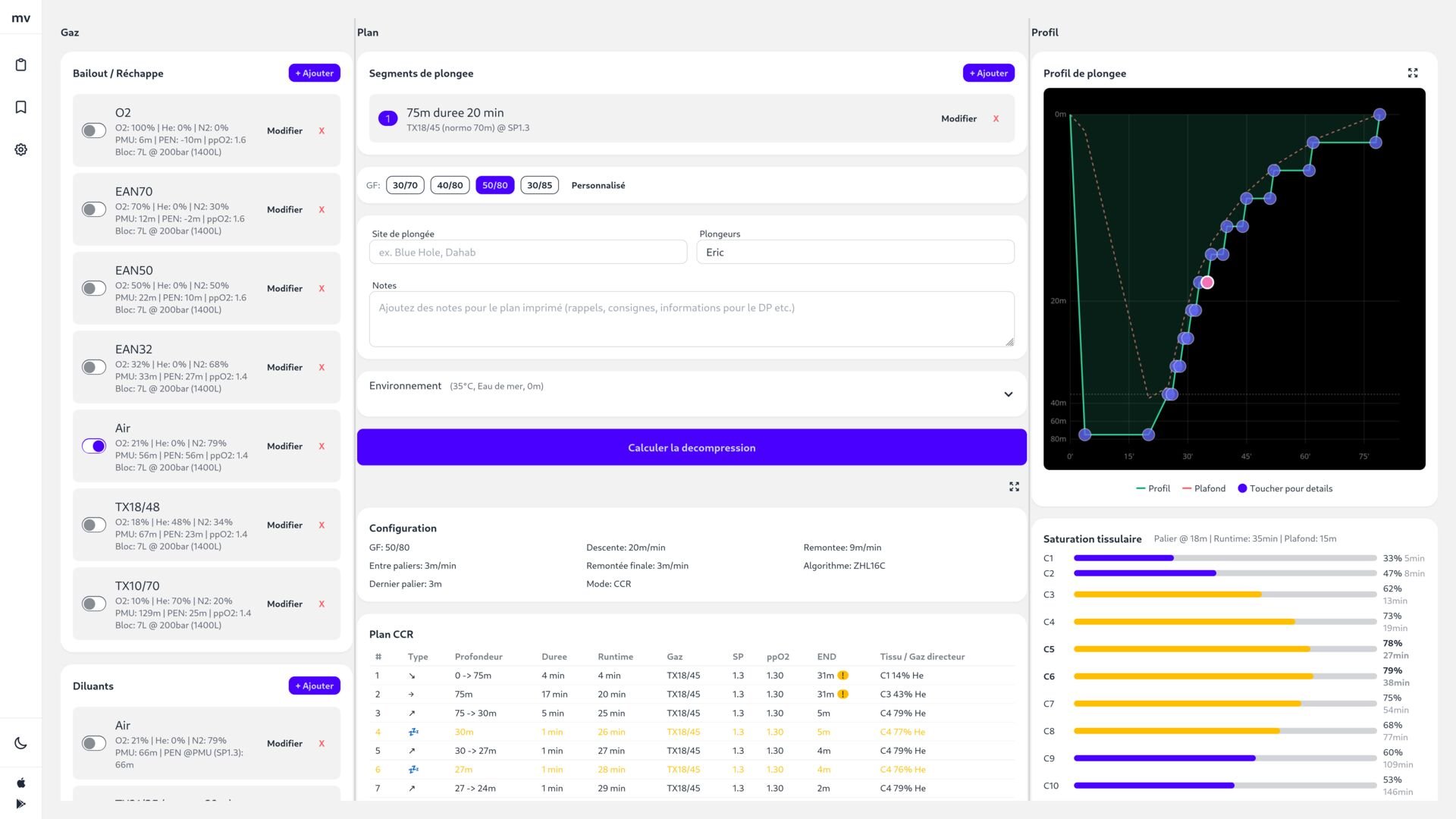Choose the Personnalisé GF option
The image size is (1456, 819).
(x=598, y=185)
